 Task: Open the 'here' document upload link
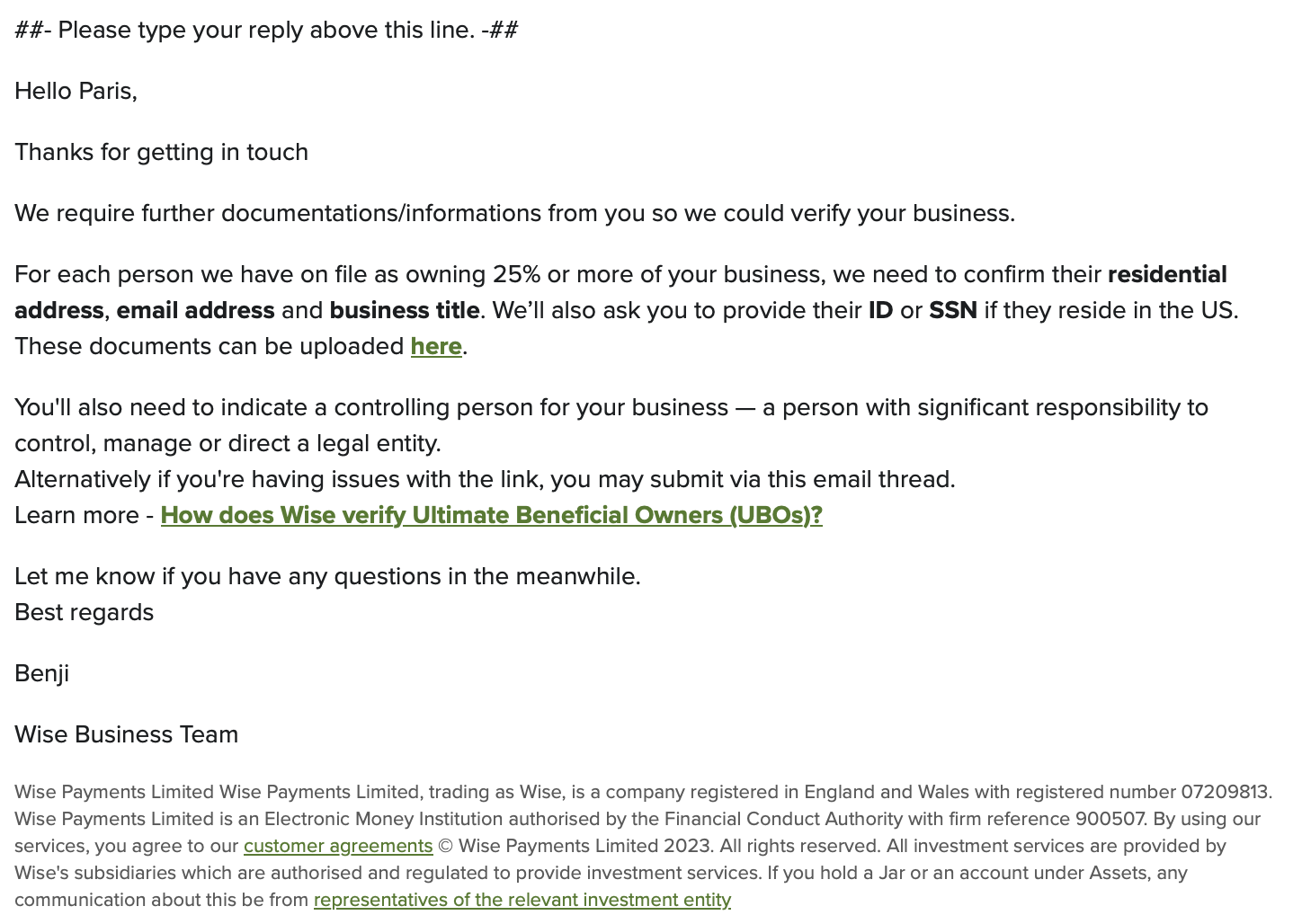click(x=436, y=346)
